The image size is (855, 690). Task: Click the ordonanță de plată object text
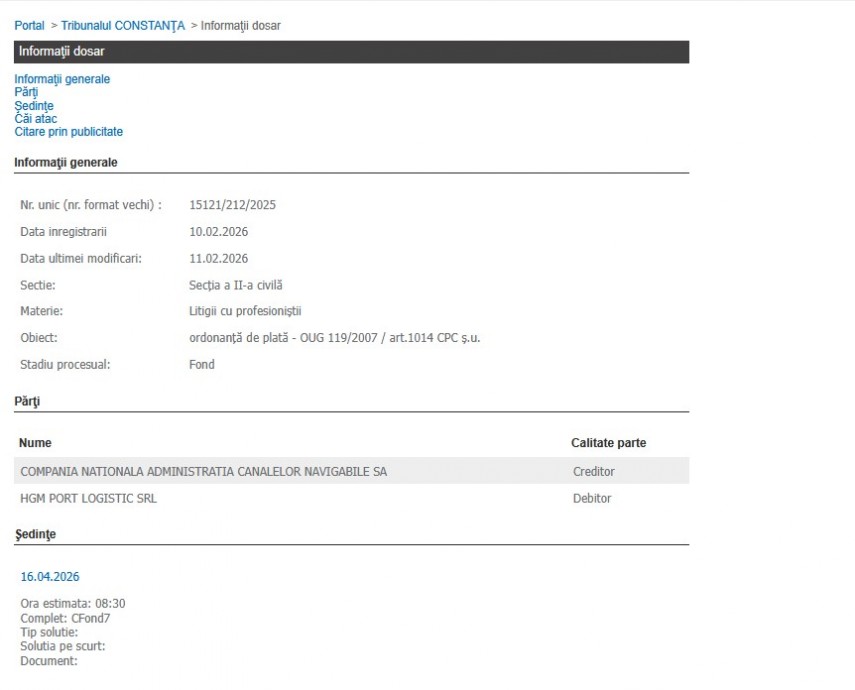click(x=334, y=338)
